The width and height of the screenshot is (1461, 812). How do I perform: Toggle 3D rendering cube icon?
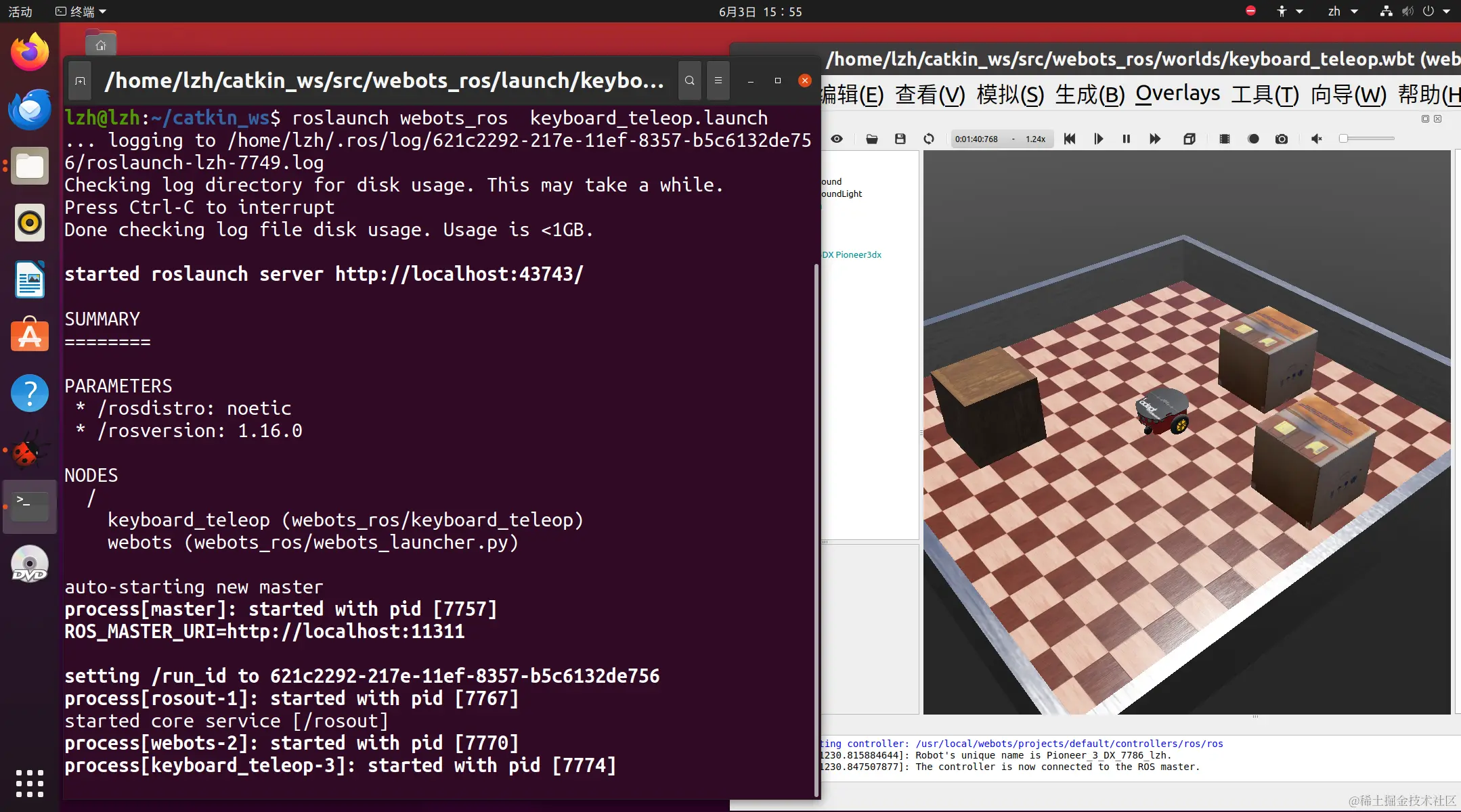click(x=1190, y=139)
